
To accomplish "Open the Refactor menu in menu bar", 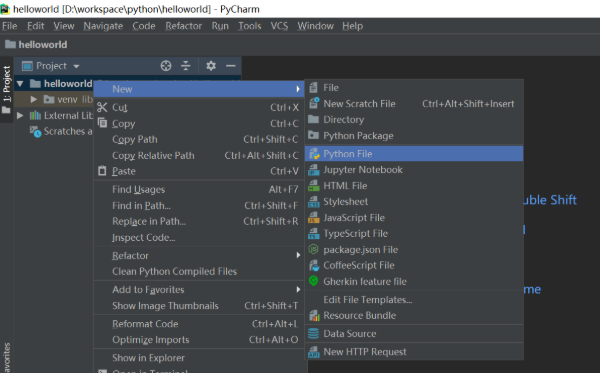I will click(x=184, y=26).
